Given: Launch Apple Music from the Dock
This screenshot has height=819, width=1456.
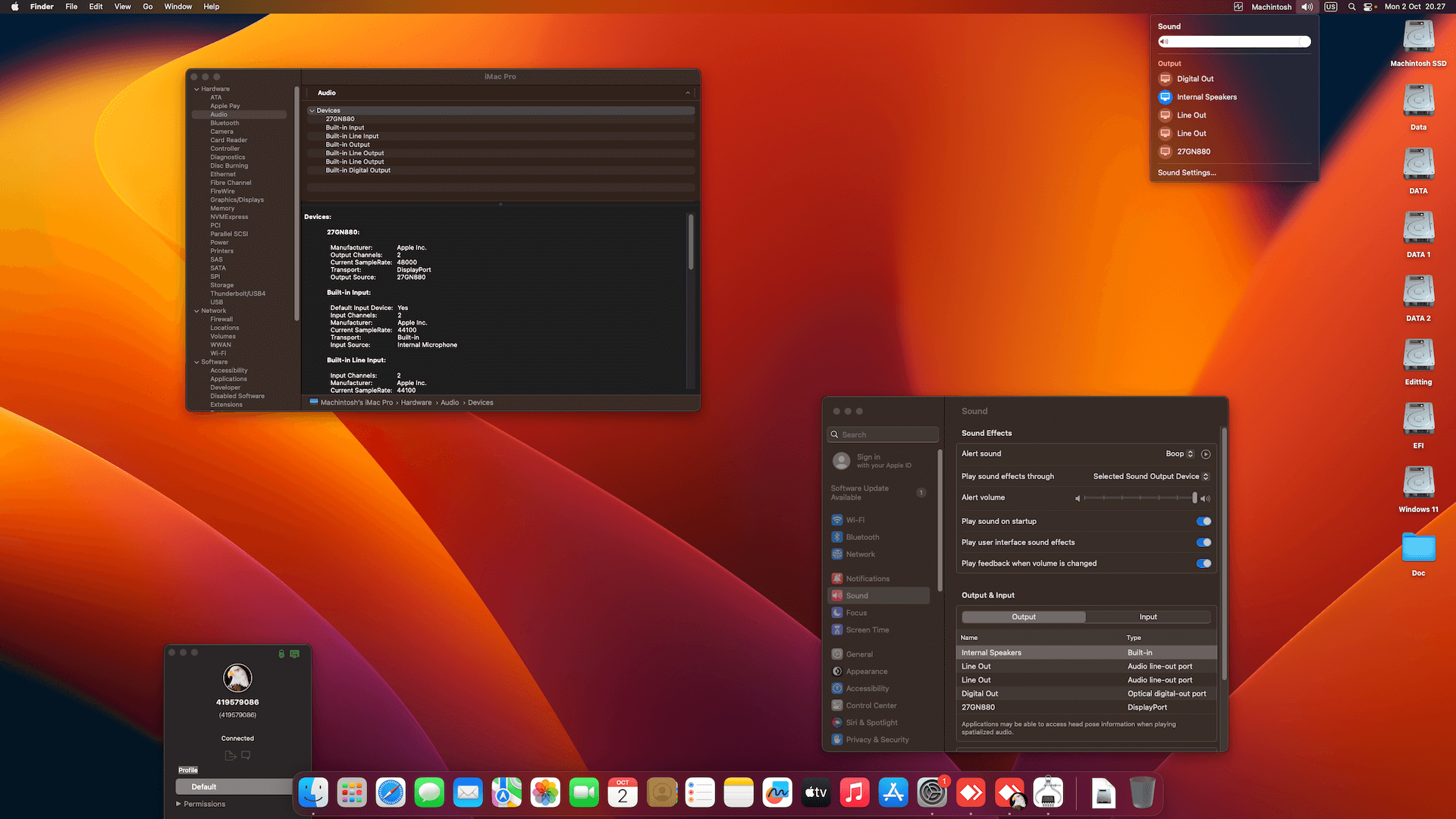Looking at the screenshot, I should point(855,792).
